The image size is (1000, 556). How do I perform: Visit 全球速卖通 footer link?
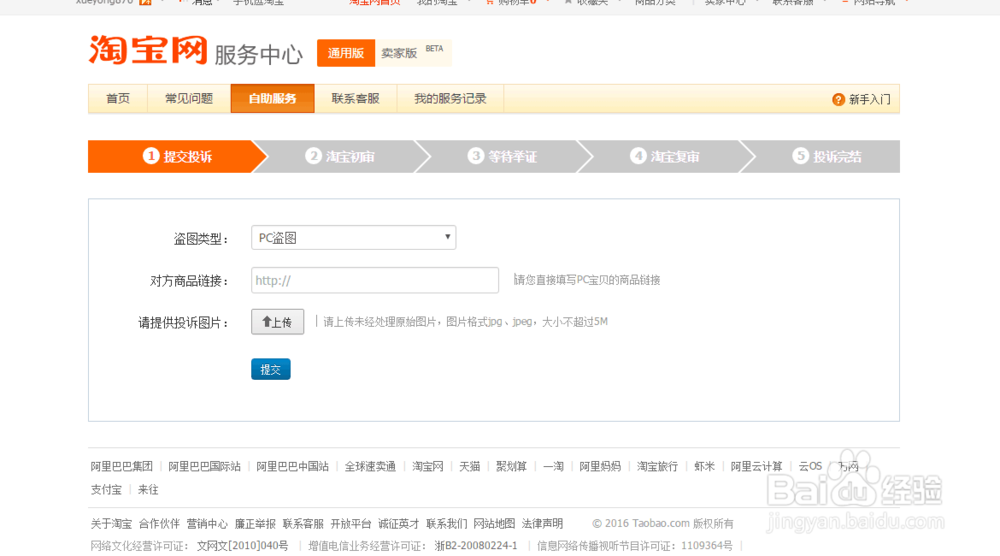click(x=371, y=467)
